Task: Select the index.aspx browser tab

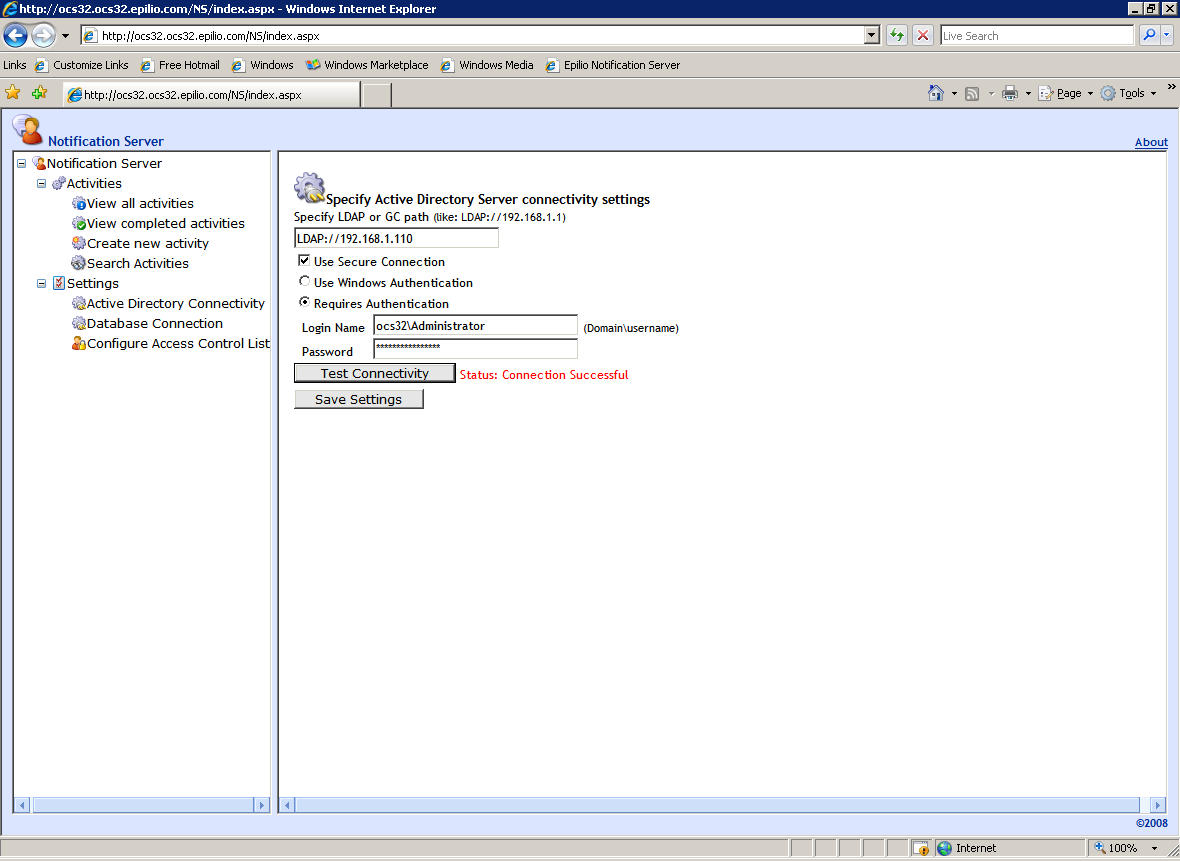Action: coord(211,95)
